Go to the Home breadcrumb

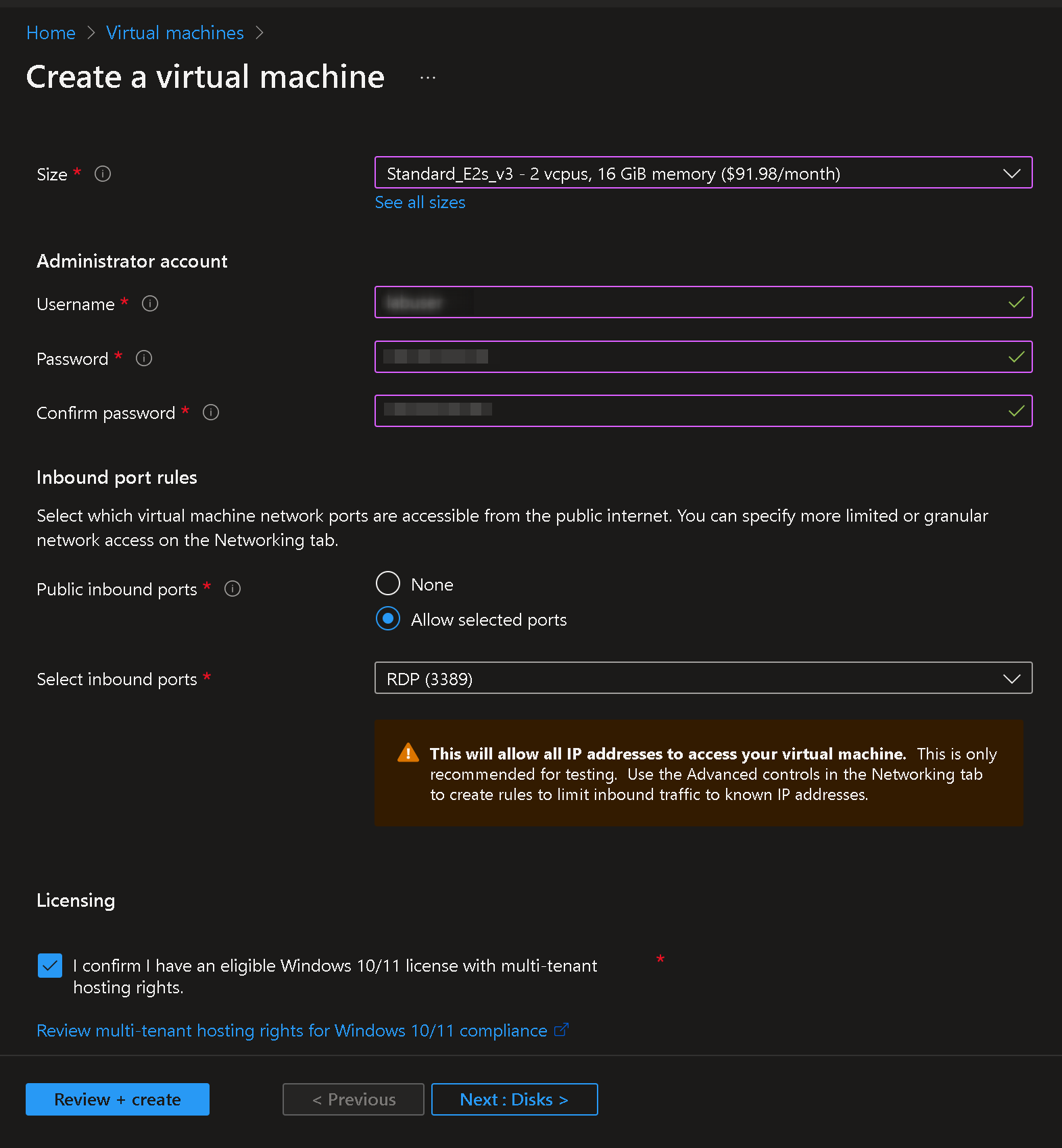(x=51, y=32)
